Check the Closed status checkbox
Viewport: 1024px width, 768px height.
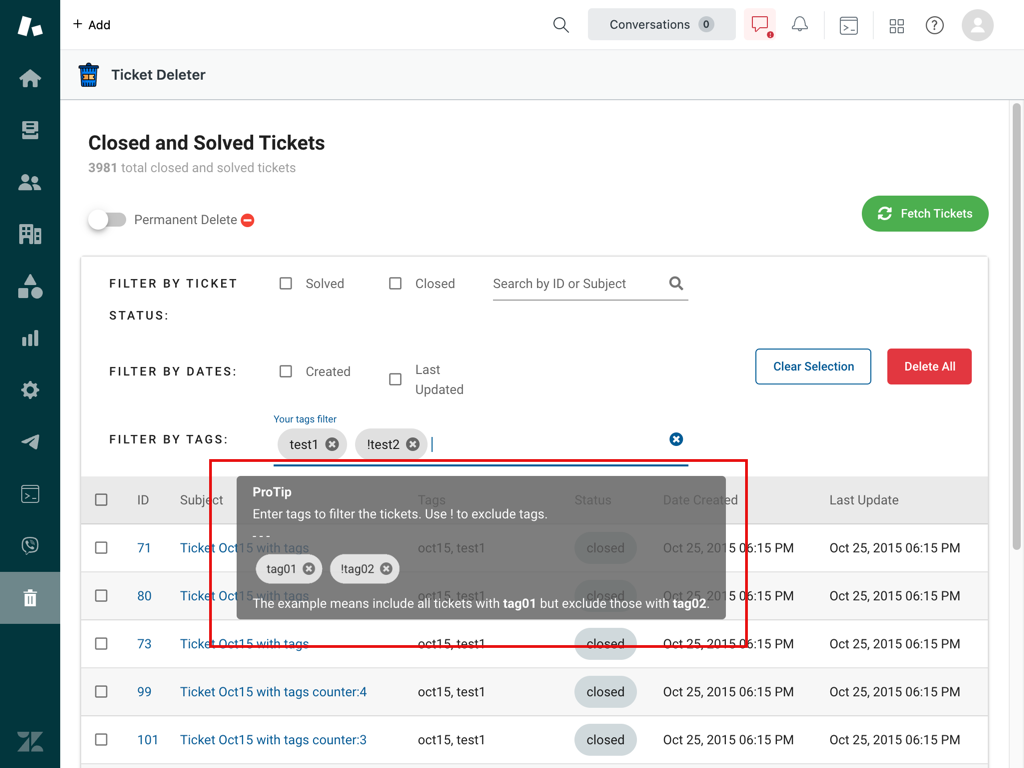pyautogui.click(x=395, y=283)
